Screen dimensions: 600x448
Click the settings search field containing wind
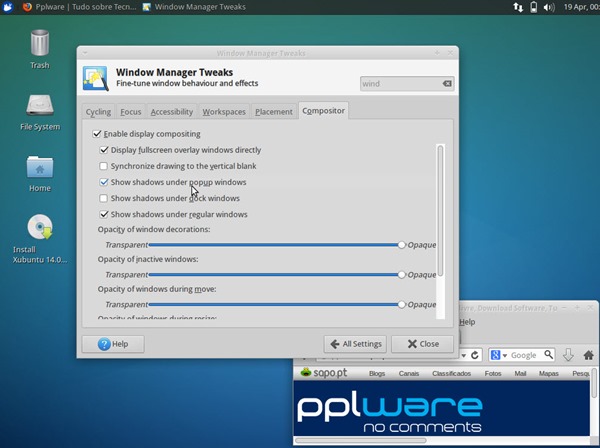[x=407, y=83]
